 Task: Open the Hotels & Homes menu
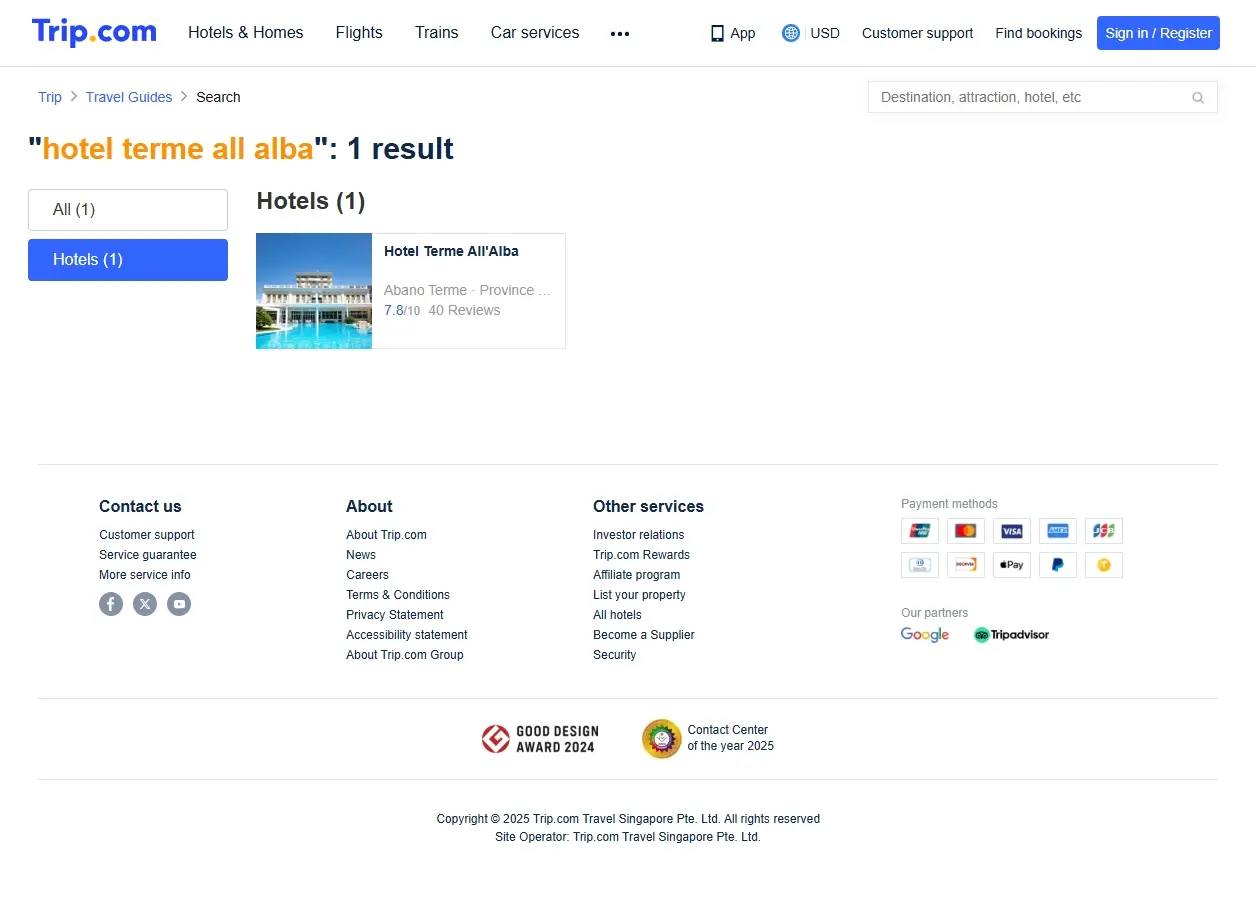point(246,32)
